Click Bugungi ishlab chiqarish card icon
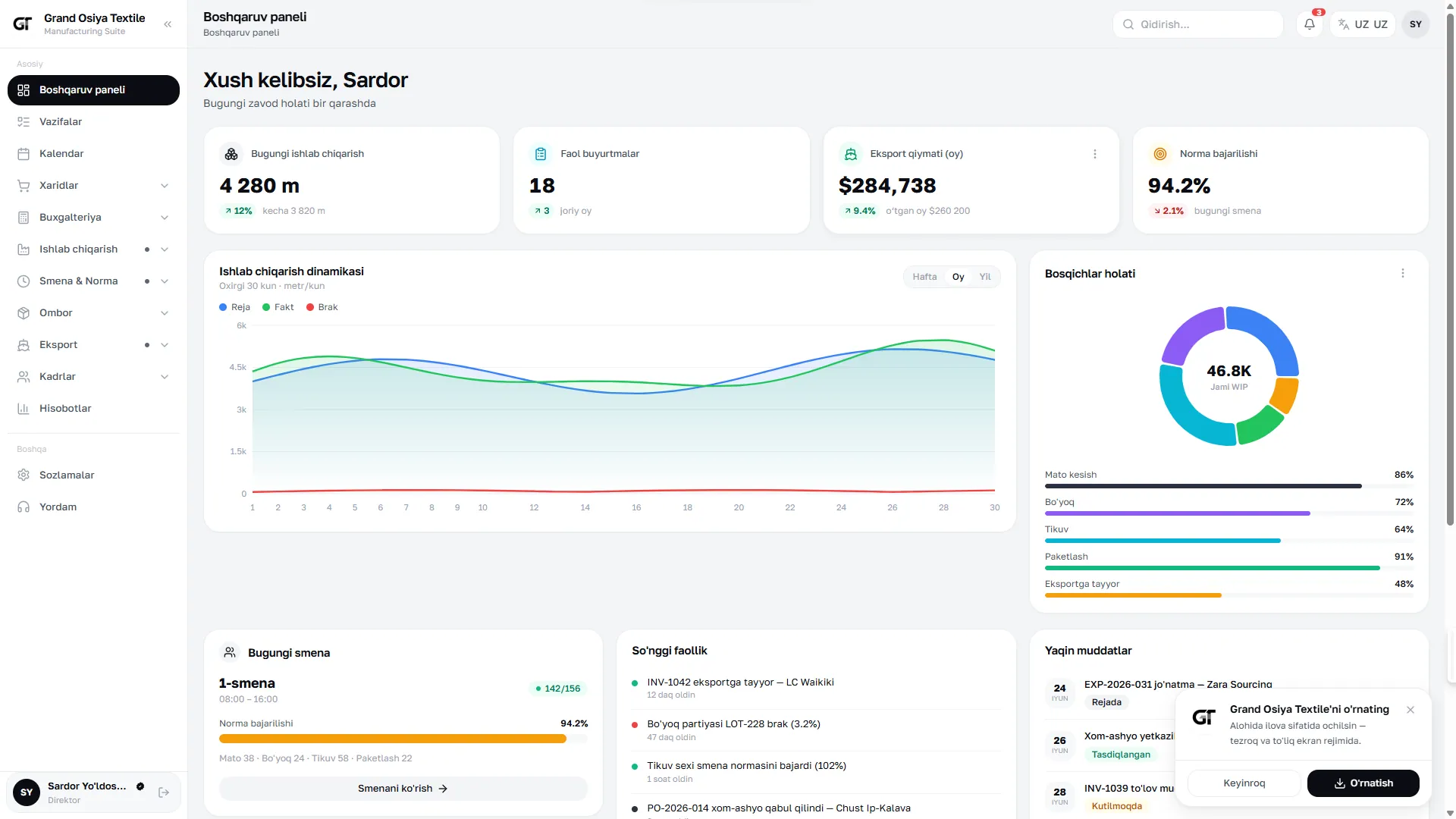 click(x=231, y=154)
